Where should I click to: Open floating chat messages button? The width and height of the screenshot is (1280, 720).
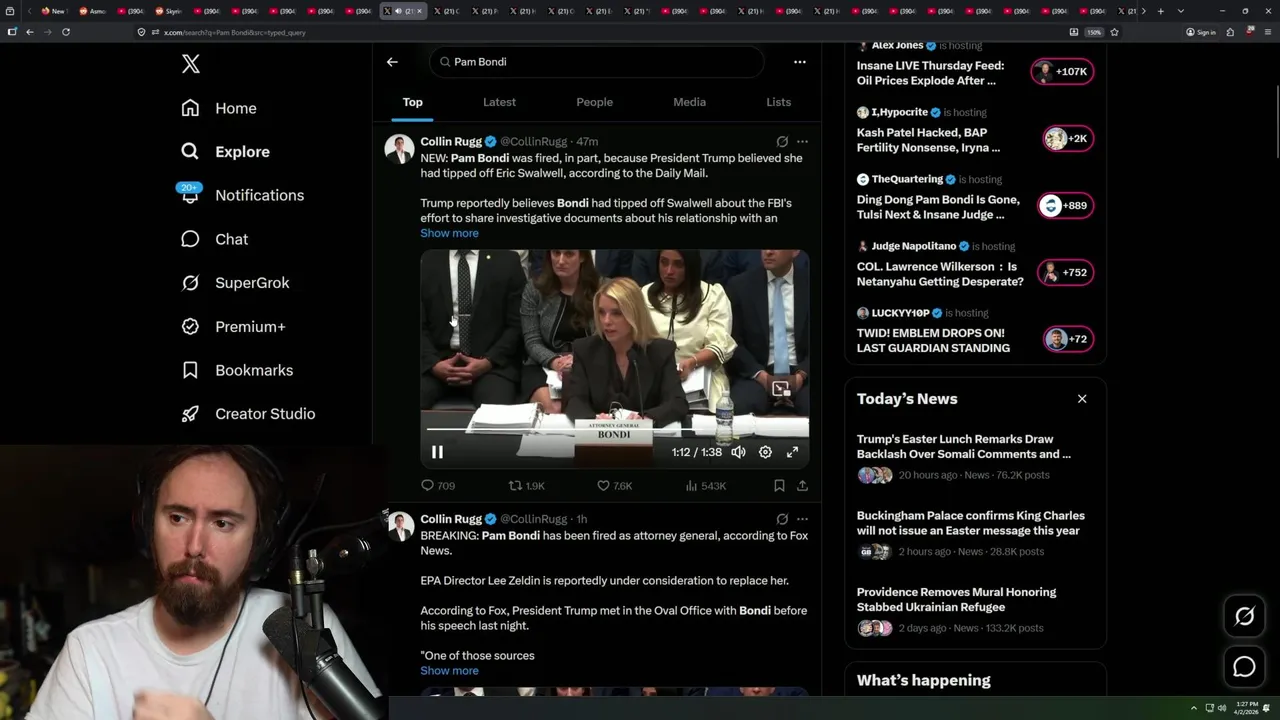tap(1245, 667)
